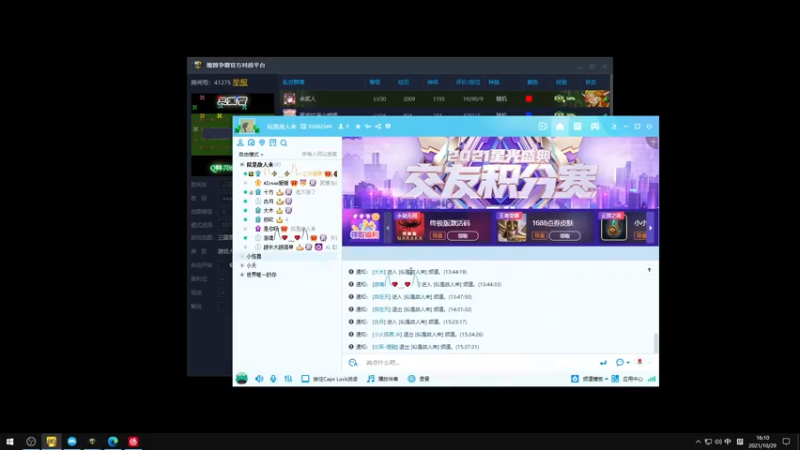The image size is (800, 450).
Task: Select the game controller tab icon
Action: (x=595, y=127)
